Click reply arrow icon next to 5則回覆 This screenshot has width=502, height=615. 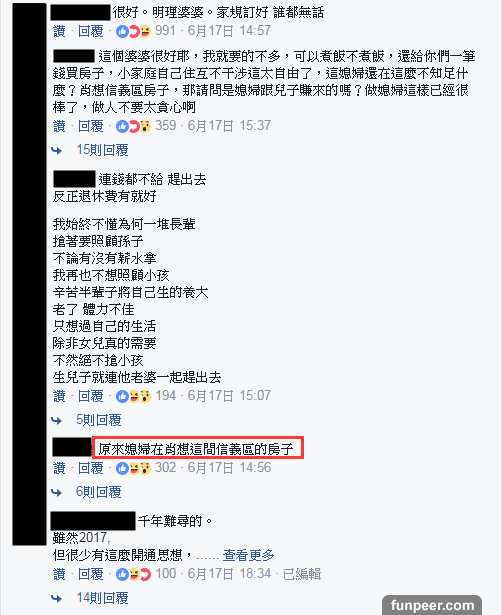click(x=57, y=420)
